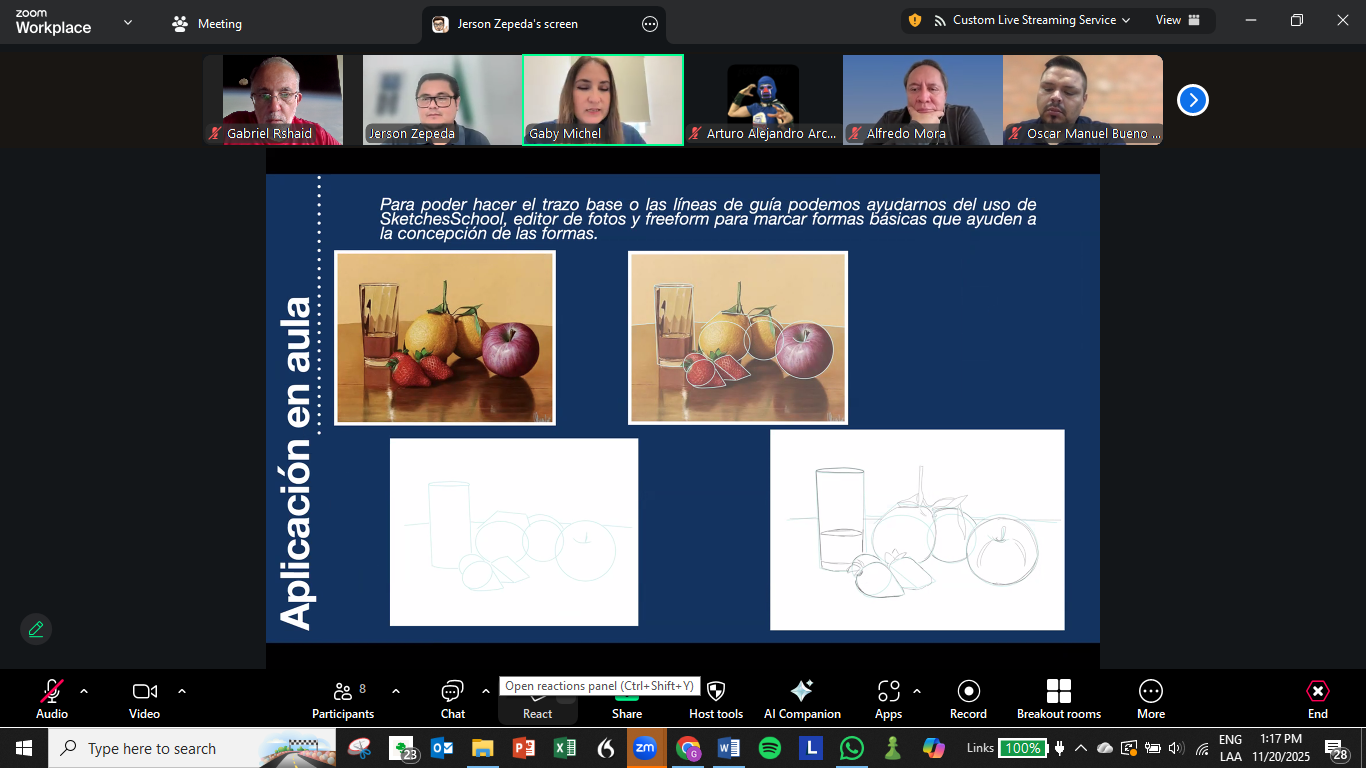Expand audio options arrow next to Audio

coord(84,691)
